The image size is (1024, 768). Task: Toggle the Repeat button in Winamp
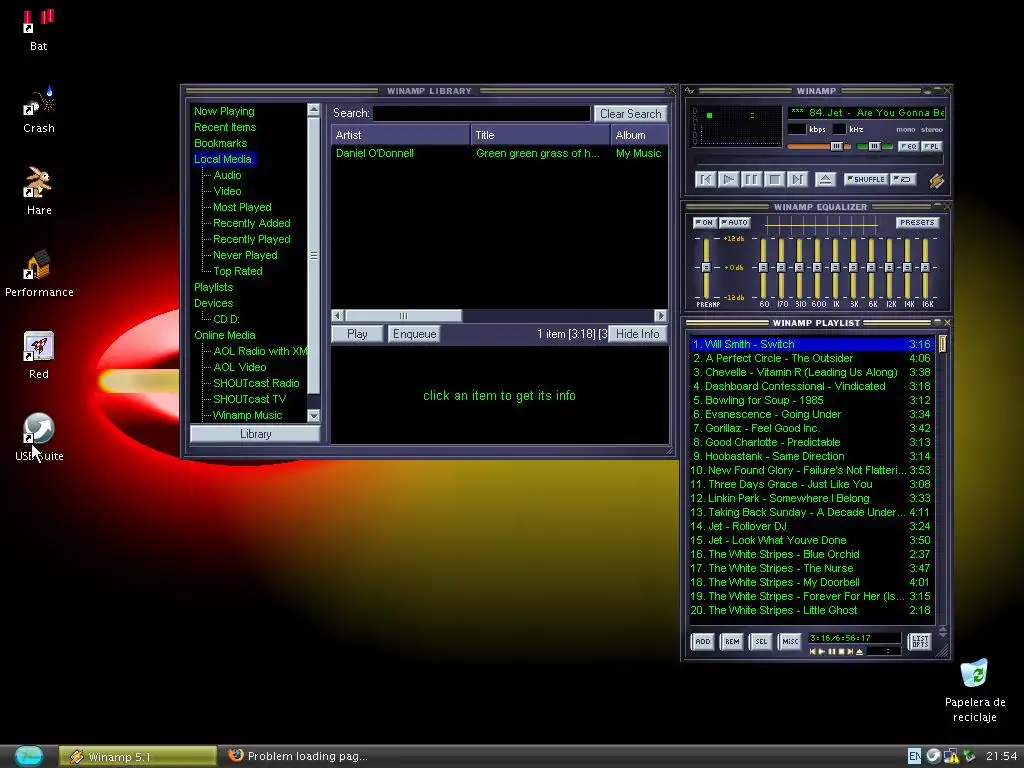point(904,179)
